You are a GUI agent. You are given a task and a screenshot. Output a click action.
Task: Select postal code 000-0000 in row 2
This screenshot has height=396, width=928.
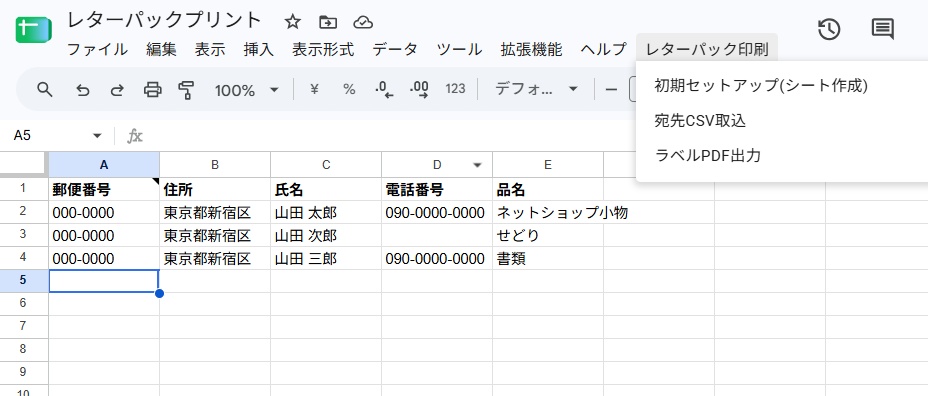pos(104,212)
